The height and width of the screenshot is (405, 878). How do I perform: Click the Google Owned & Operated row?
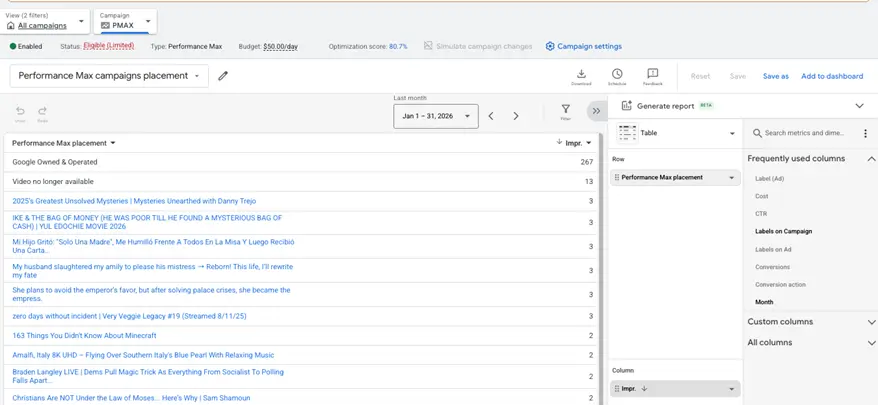(302, 162)
